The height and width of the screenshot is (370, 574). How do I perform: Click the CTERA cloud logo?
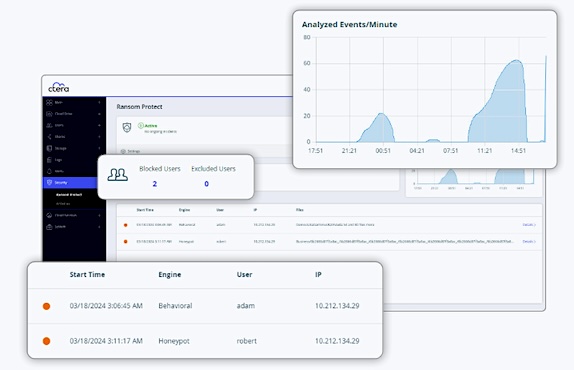[59, 87]
